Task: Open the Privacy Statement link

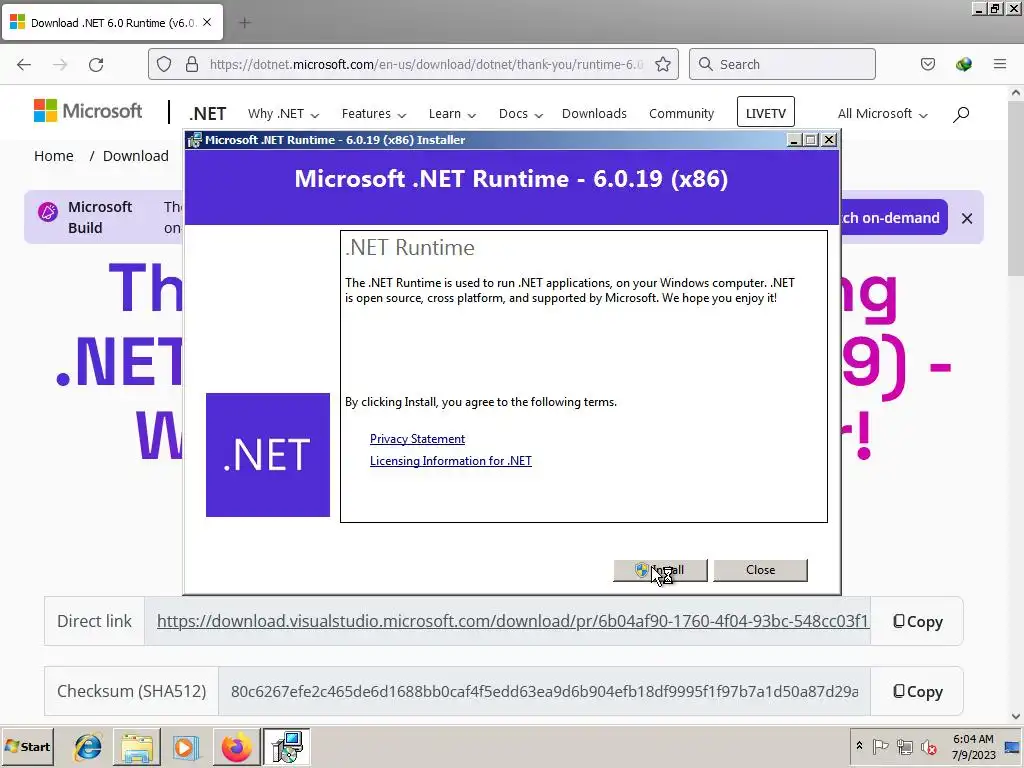Action: pyautogui.click(x=417, y=439)
